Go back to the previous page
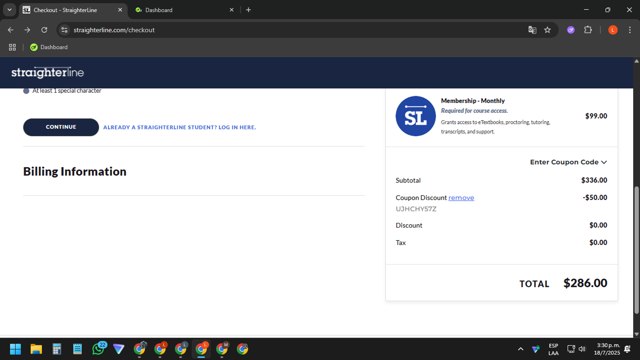 11,30
